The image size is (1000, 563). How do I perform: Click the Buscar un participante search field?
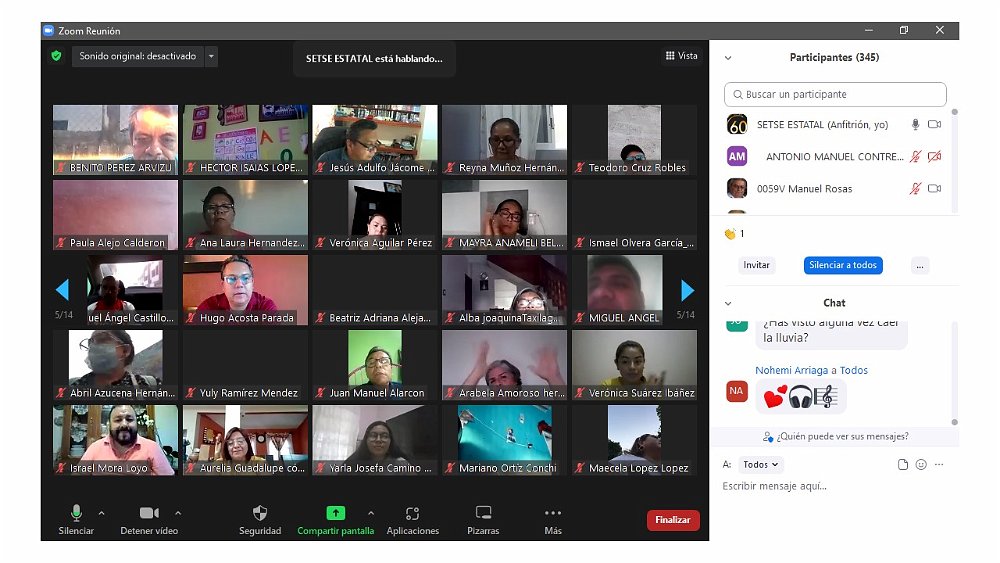(835, 95)
